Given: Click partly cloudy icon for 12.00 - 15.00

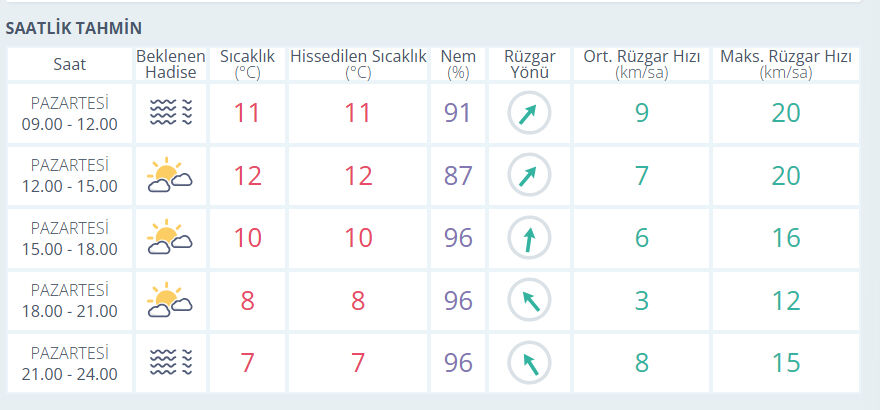Looking at the screenshot, I should point(169,176).
